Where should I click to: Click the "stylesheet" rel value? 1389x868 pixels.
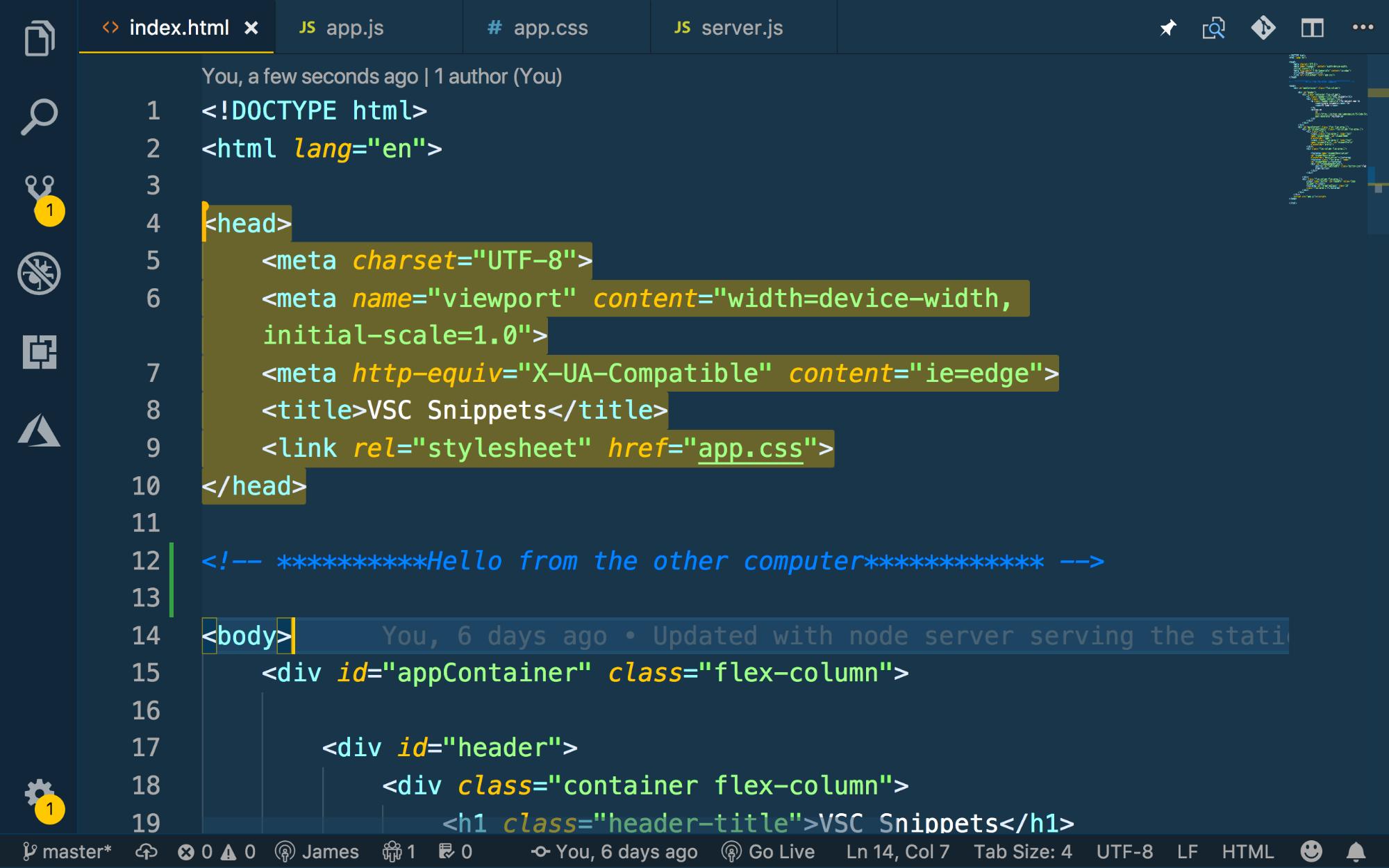coord(501,449)
